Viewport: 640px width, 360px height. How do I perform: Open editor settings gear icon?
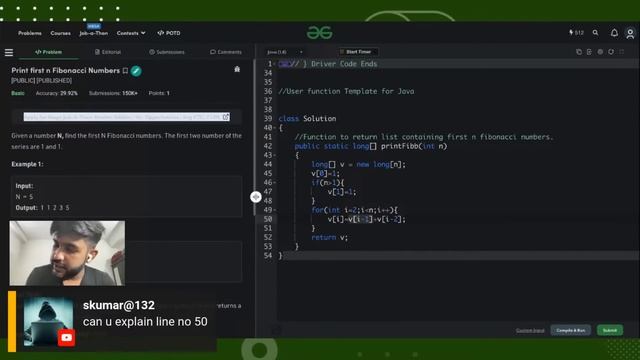pyautogui.click(x=600, y=52)
